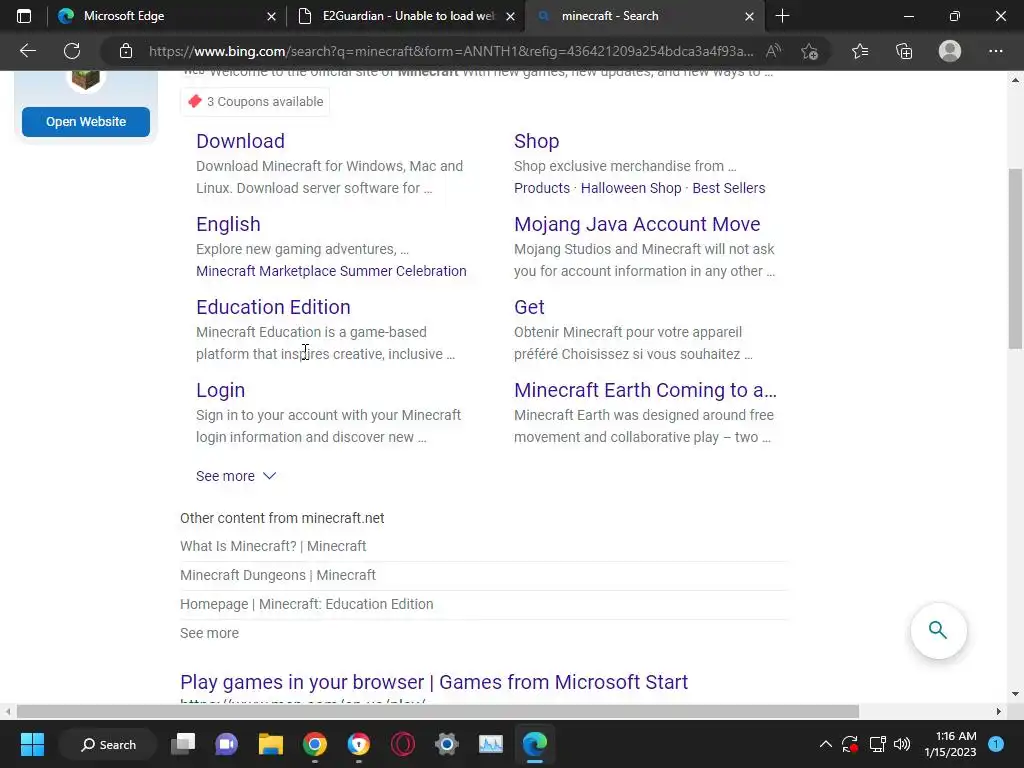Switch to the Microsoft Edge tab

pyautogui.click(x=167, y=16)
